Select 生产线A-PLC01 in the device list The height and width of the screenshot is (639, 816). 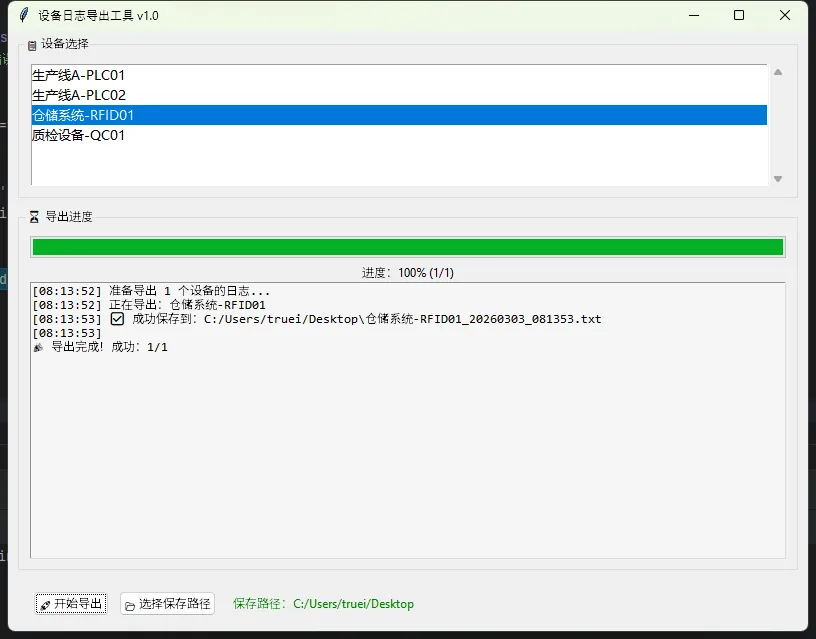coord(78,75)
